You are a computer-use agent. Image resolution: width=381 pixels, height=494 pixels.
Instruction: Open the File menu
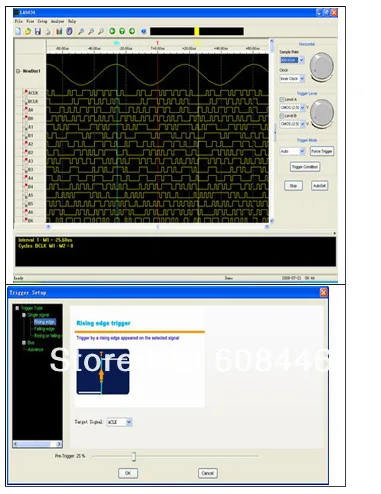pyautogui.click(x=19, y=21)
